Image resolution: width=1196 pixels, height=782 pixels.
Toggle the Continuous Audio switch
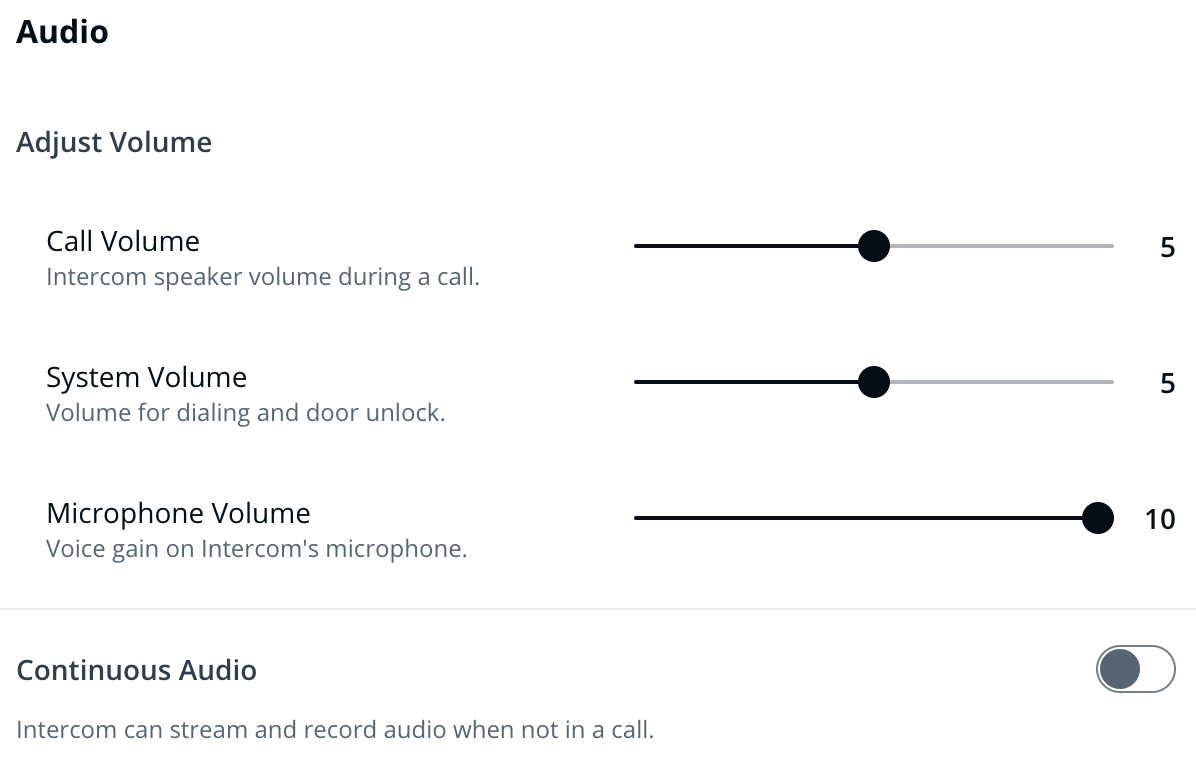point(1135,669)
